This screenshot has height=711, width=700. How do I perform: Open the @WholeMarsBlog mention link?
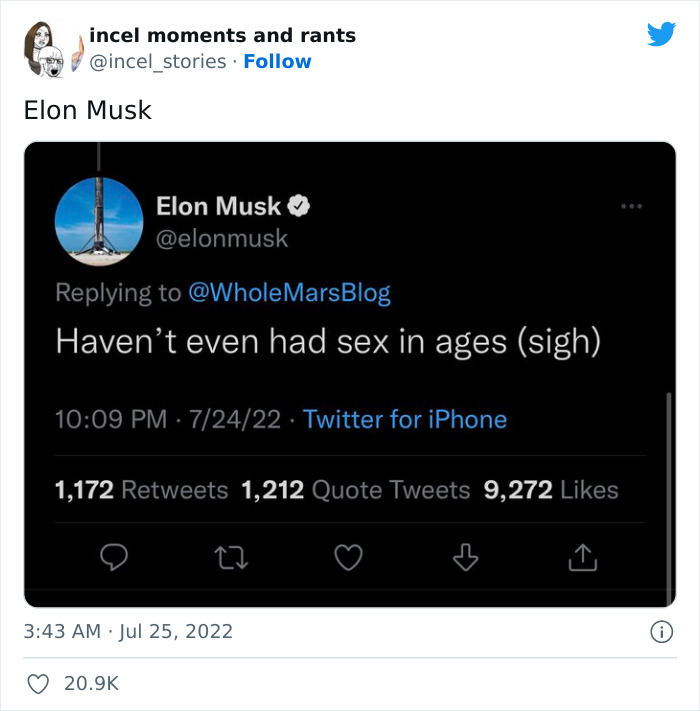tap(288, 293)
